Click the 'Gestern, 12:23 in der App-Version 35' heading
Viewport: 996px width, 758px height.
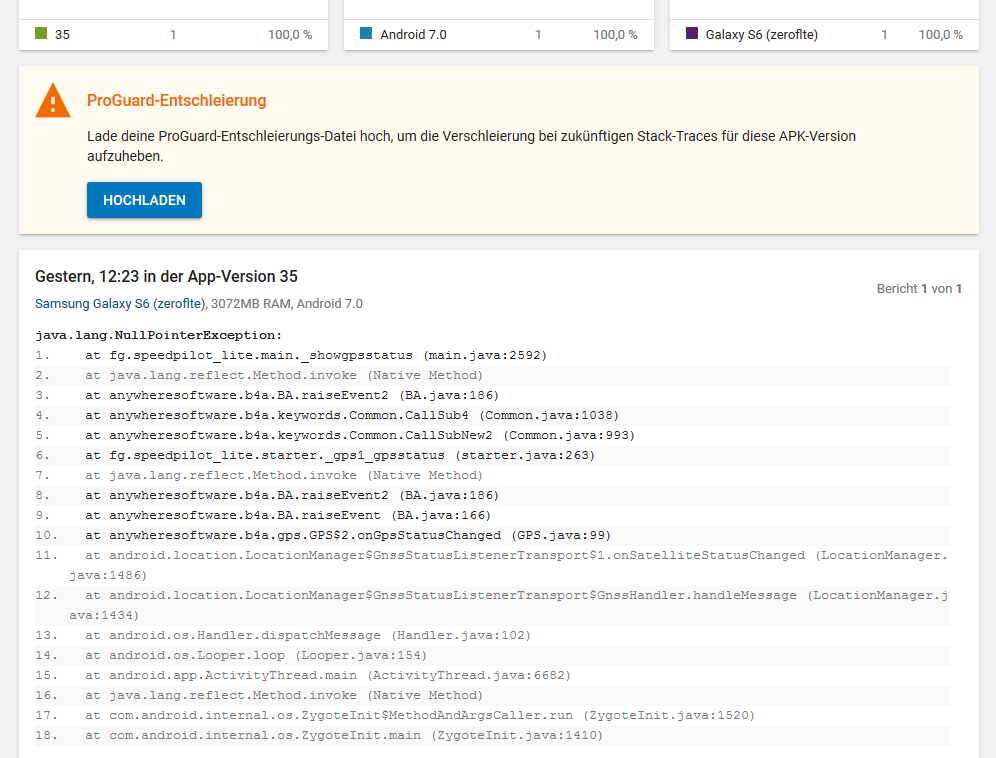click(x=166, y=277)
